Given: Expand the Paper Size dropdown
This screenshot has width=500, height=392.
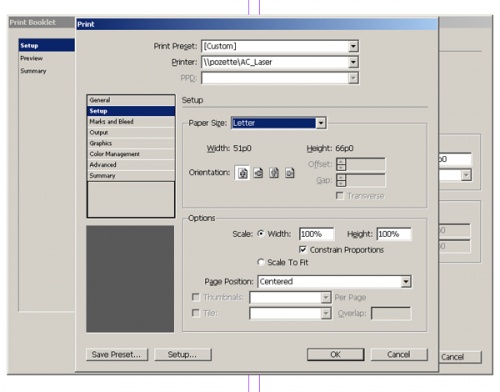Looking at the screenshot, I should (x=321, y=123).
